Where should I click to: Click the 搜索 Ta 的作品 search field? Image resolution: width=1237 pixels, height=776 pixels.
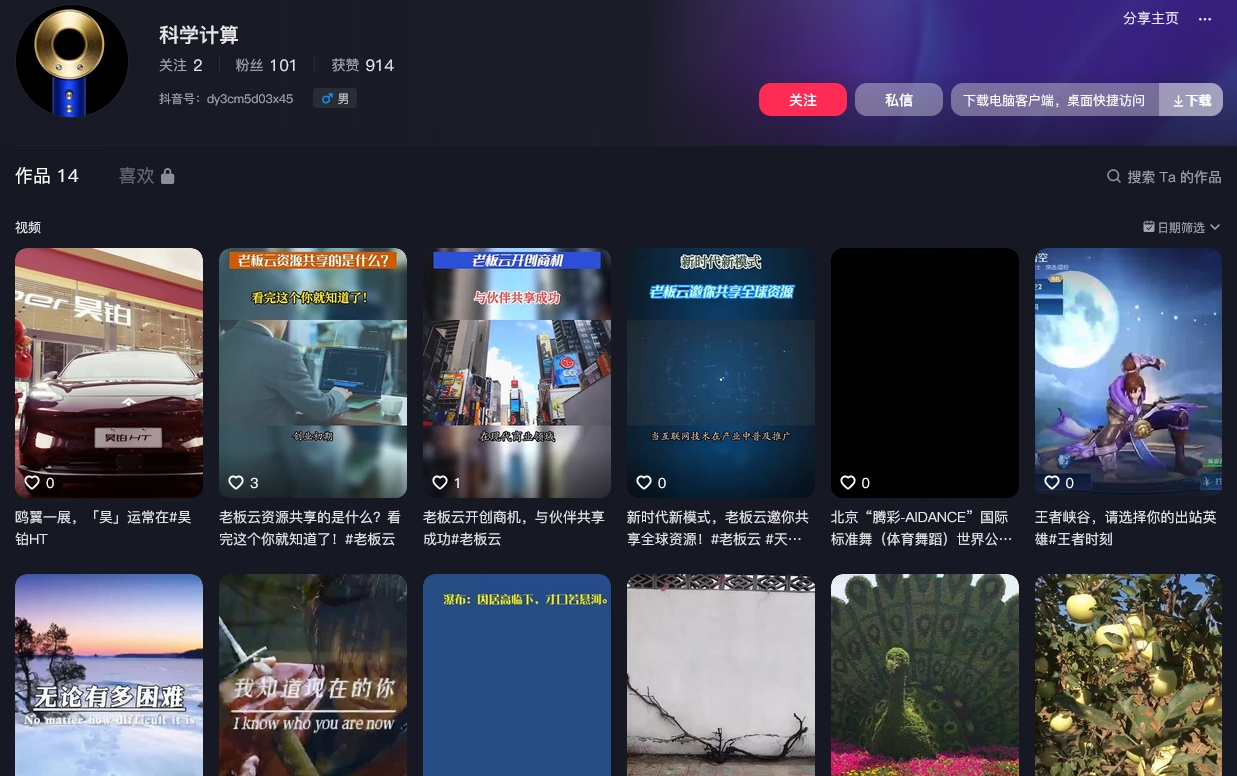[1164, 176]
